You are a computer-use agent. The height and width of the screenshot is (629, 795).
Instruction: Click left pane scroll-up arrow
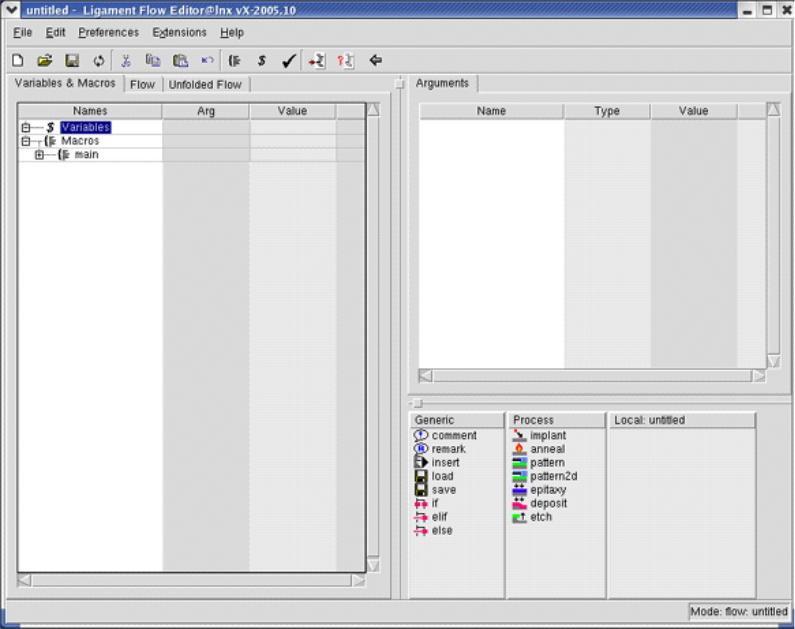tap(373, 110)
